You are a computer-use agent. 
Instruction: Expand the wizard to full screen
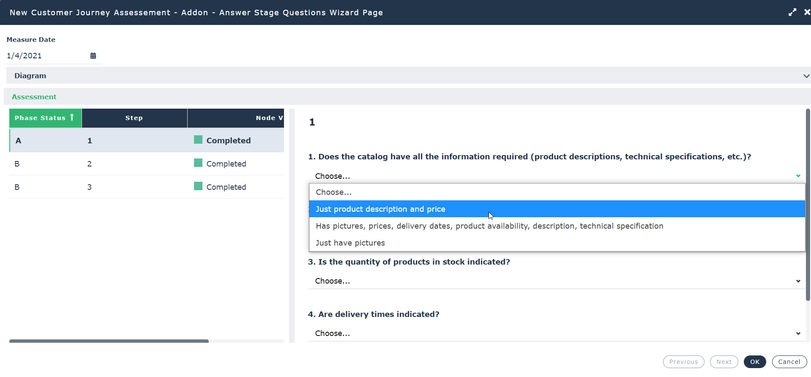(x=792, y=12)
